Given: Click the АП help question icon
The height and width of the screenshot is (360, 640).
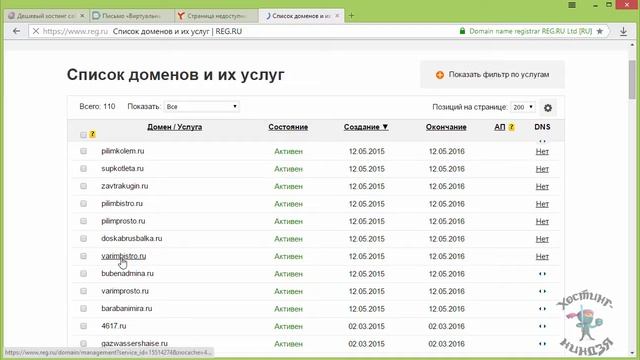Looking at the screenshot, I should pos(511,127).
